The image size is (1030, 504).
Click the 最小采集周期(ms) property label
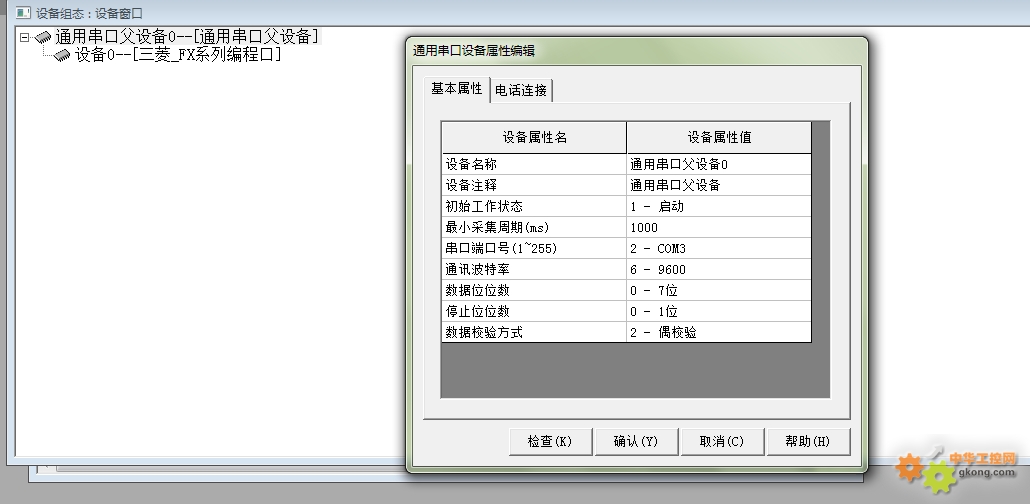point(534,227)
